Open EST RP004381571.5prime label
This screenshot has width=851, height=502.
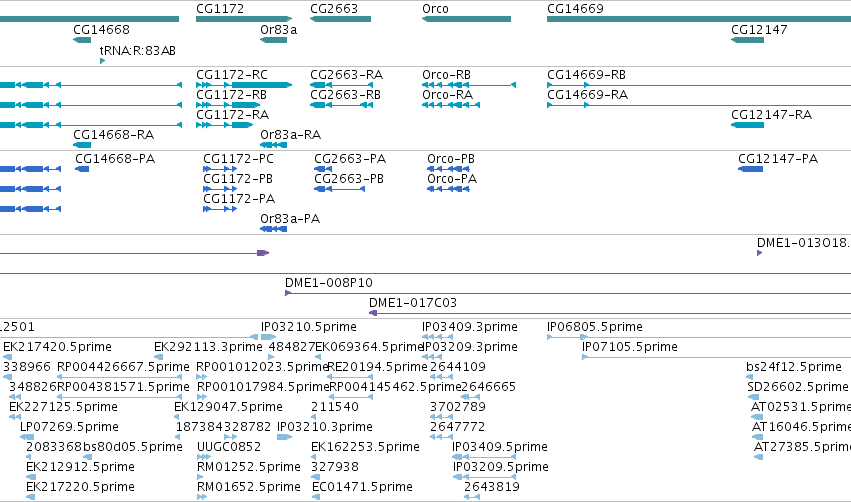click(123, 387)
